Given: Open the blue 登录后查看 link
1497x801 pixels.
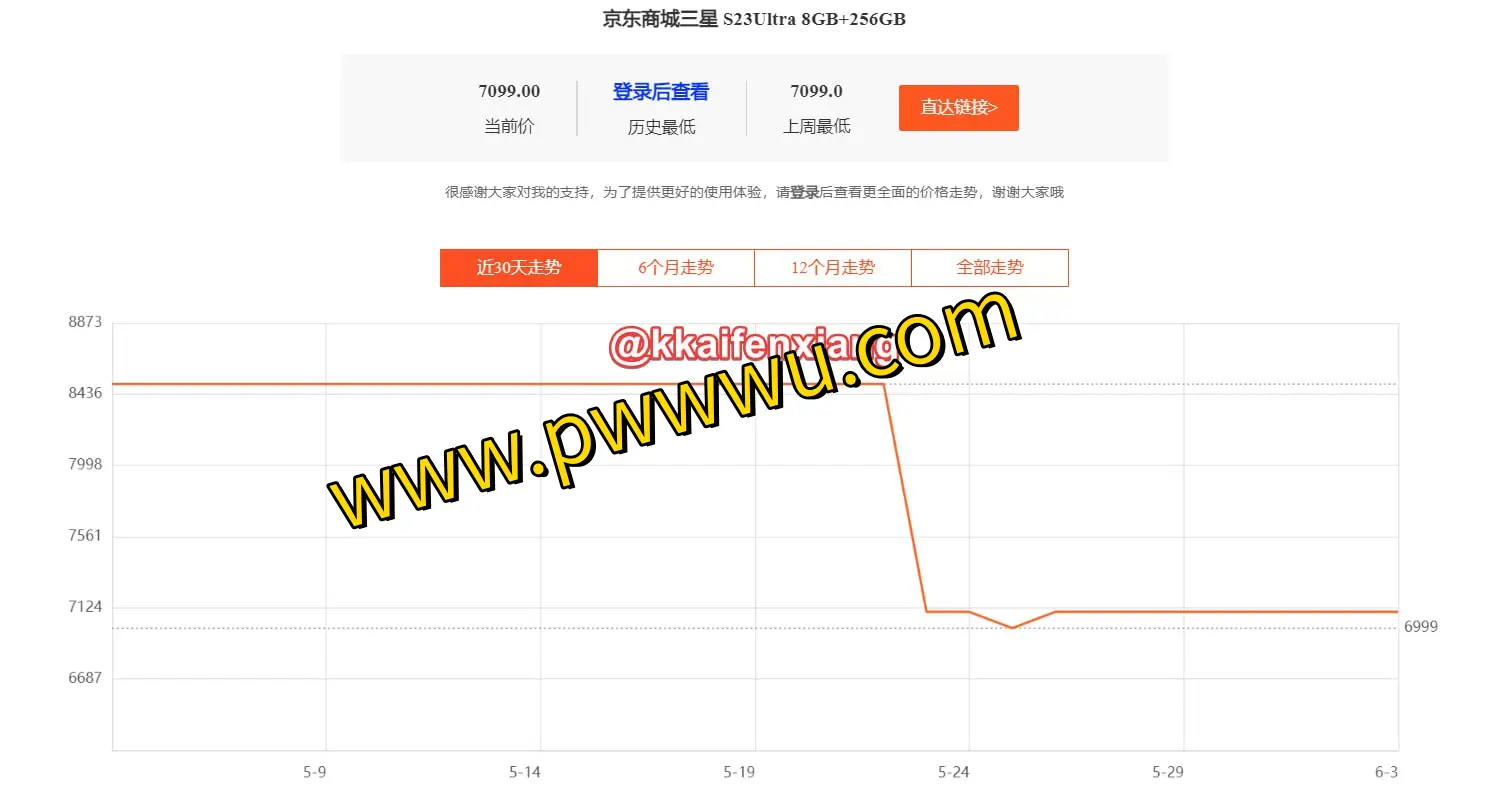Looking at the screenshot, I should tap(661, 92).
